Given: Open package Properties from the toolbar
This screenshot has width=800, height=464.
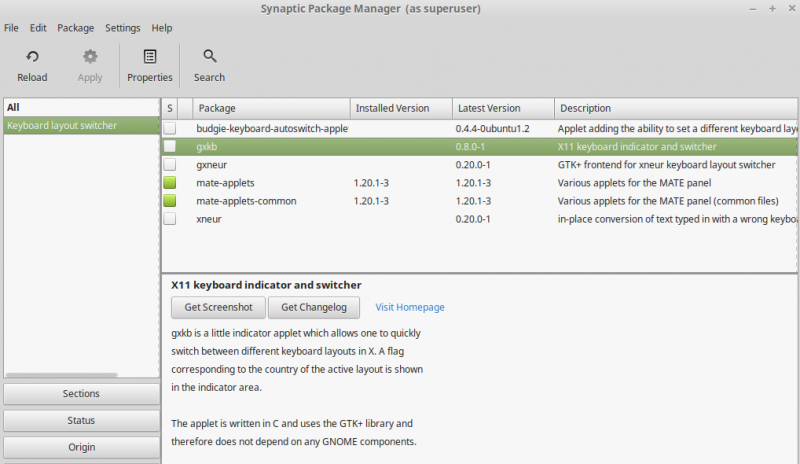Looking at the screenshot, I should 149,66.
